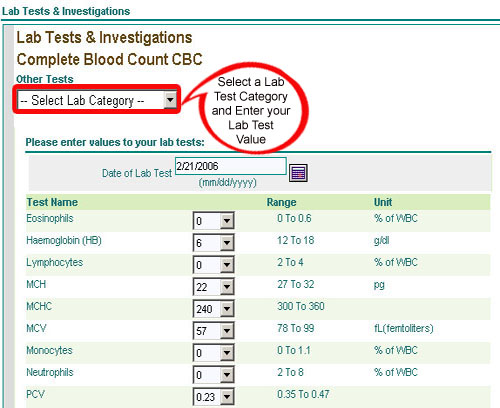
Task: Open the Neutrophils value dropdown
Action: [x=213, y=375]
